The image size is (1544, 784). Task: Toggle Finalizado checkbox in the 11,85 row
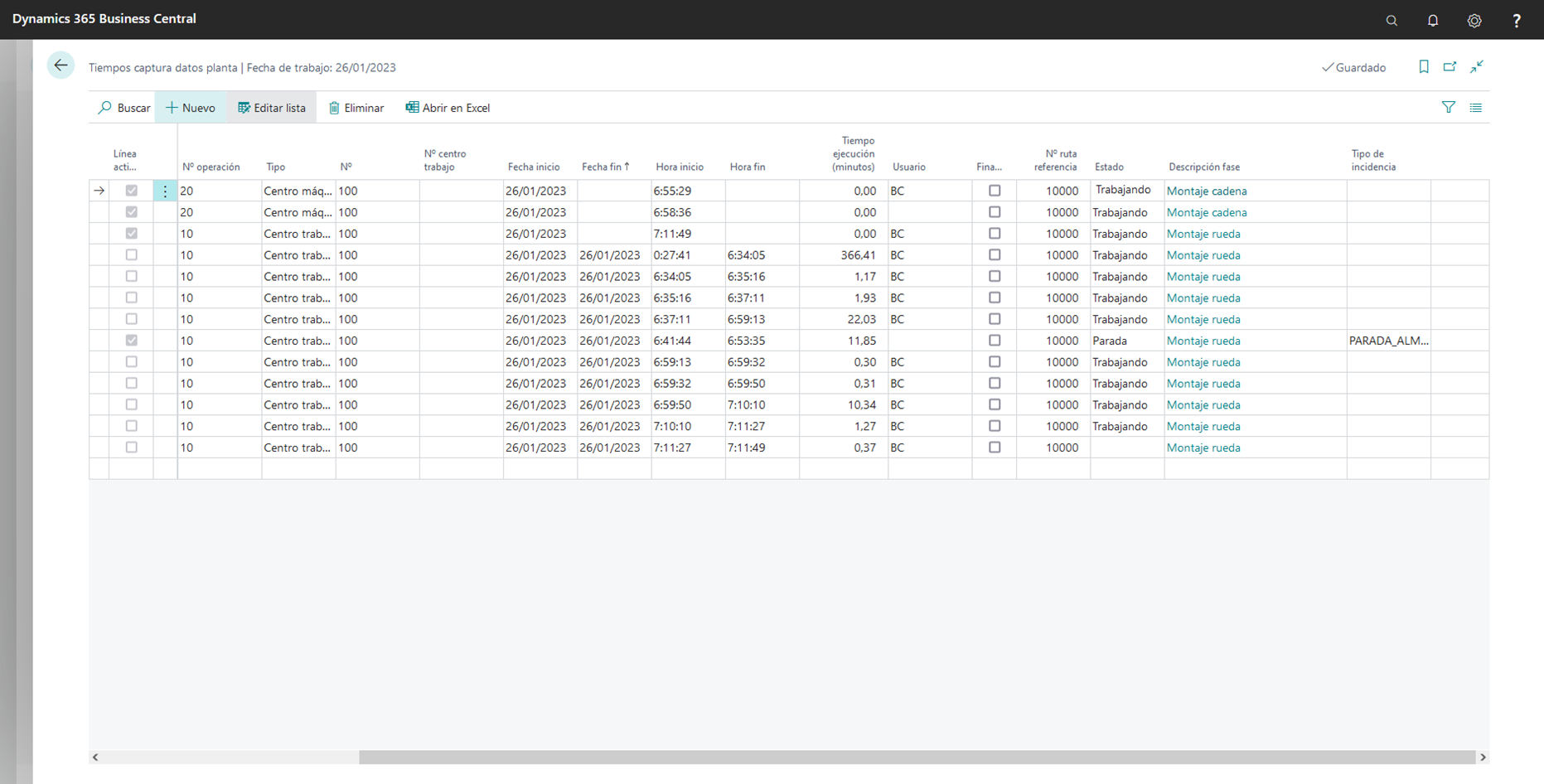click(995, 341)
